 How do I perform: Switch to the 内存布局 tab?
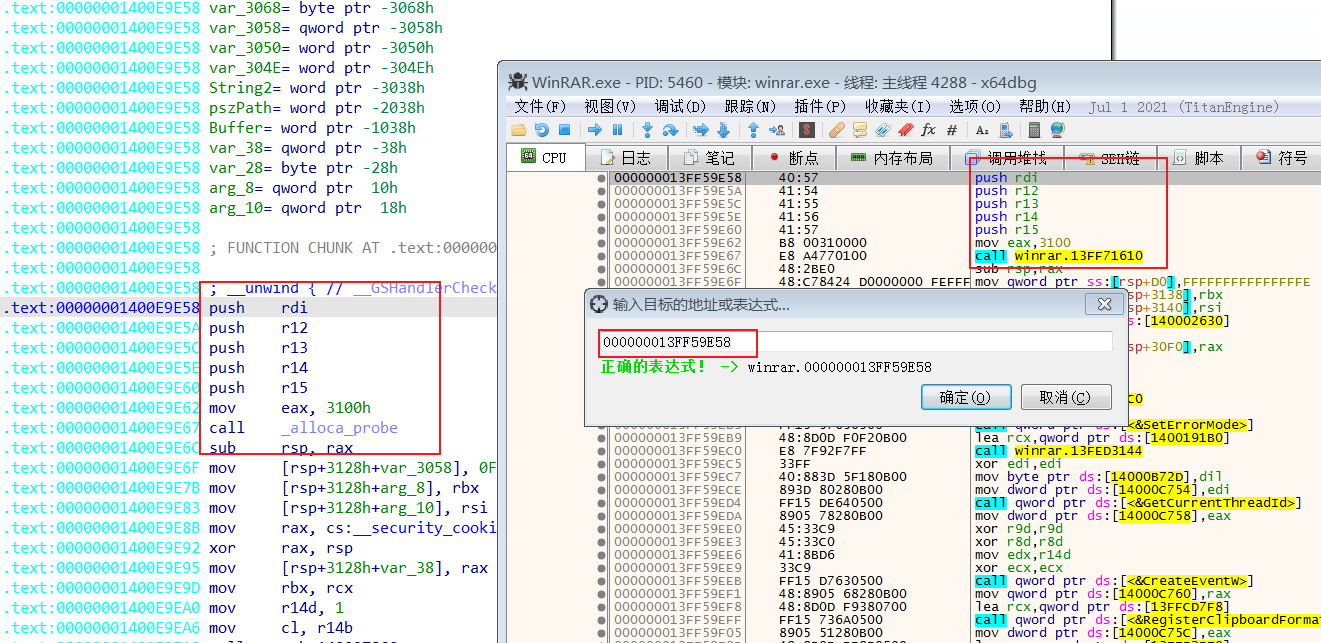[891, 158]
